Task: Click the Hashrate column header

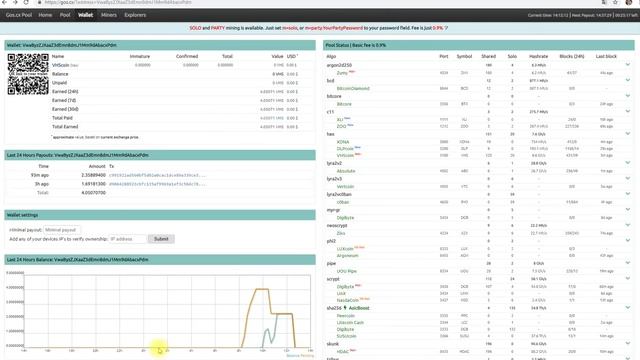Action: 538,56
